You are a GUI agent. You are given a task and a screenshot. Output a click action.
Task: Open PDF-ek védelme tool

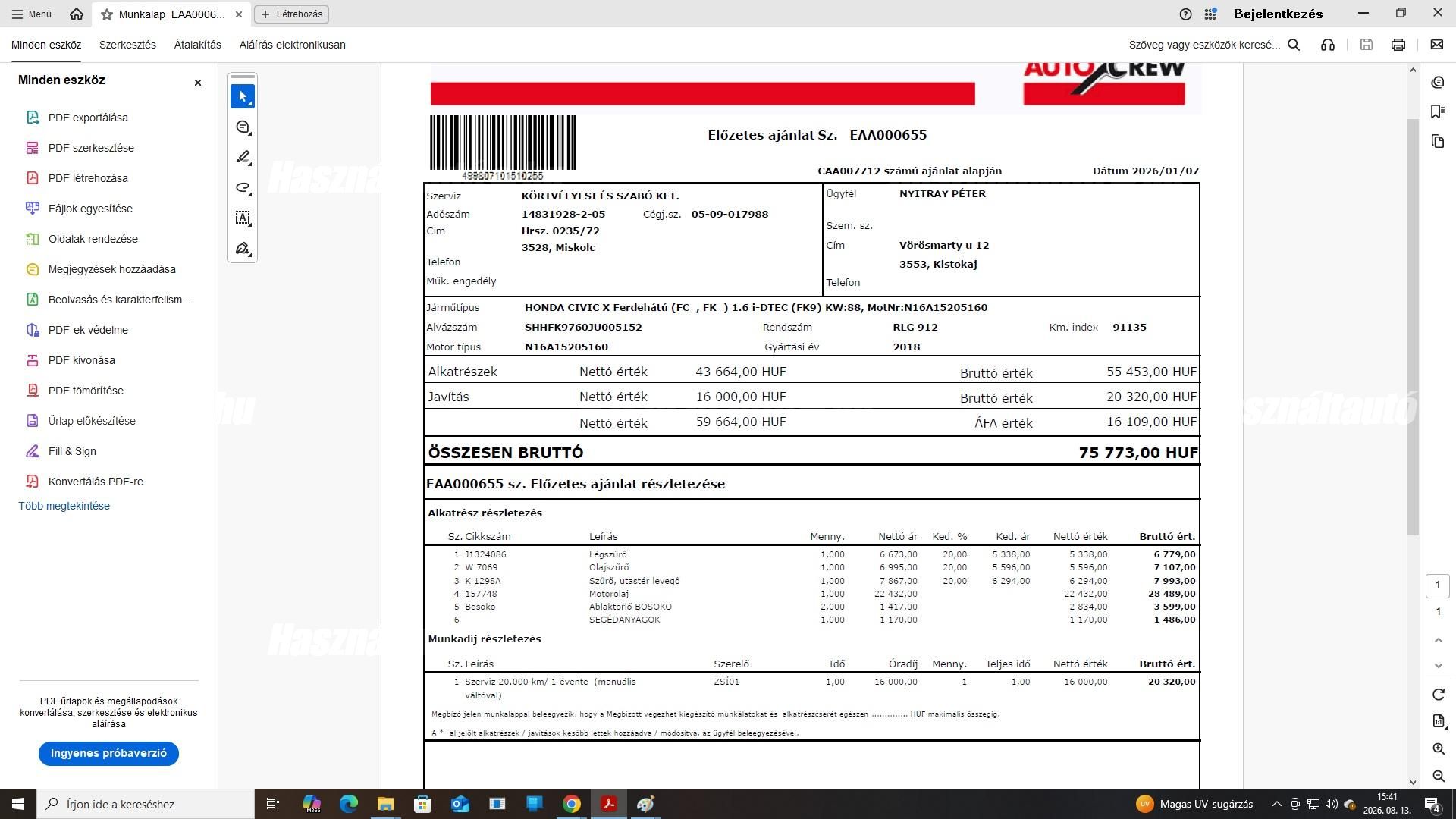[x=88, y=330]
